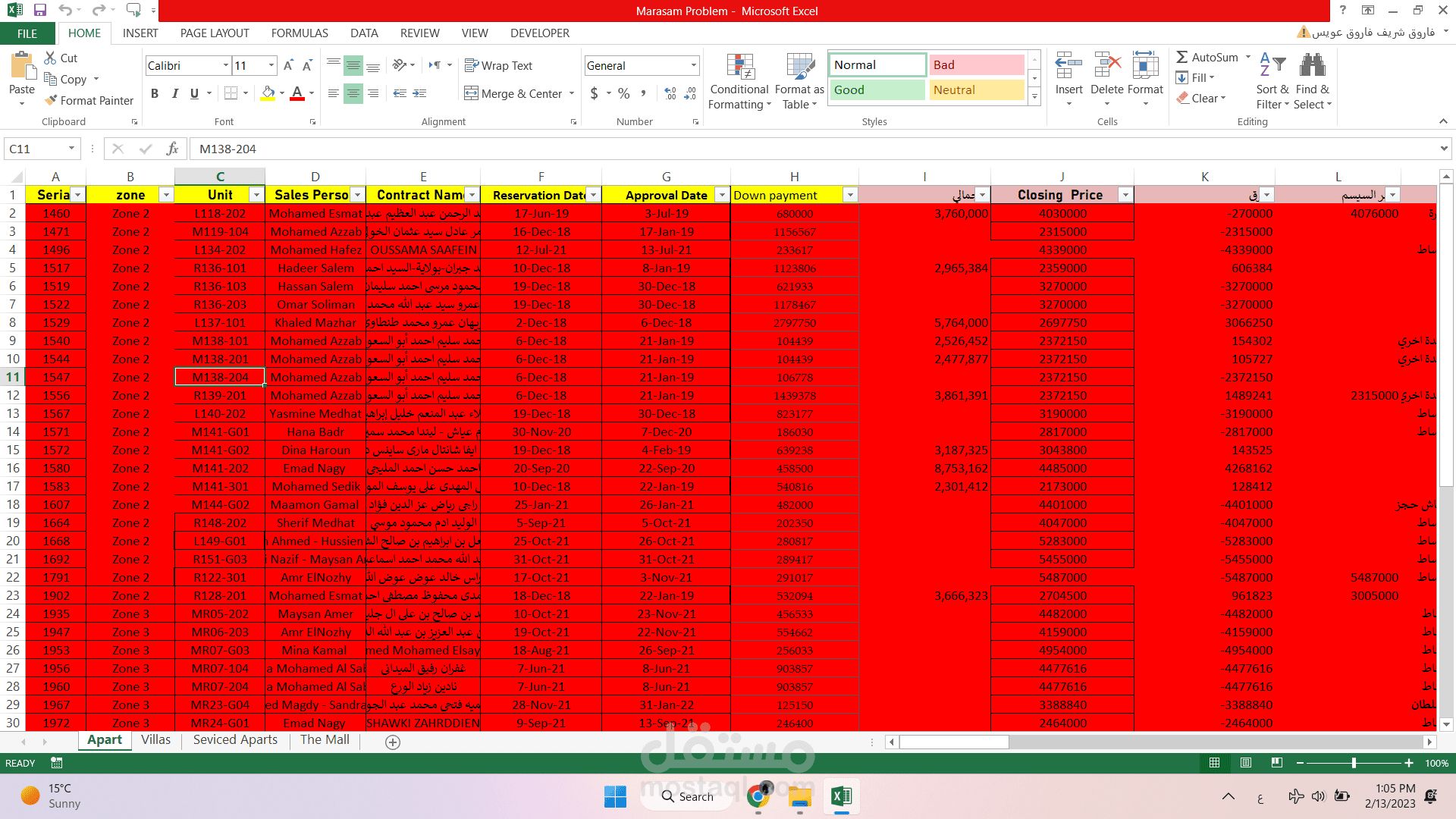Open the zone column filter dropdown

point(165,195)
